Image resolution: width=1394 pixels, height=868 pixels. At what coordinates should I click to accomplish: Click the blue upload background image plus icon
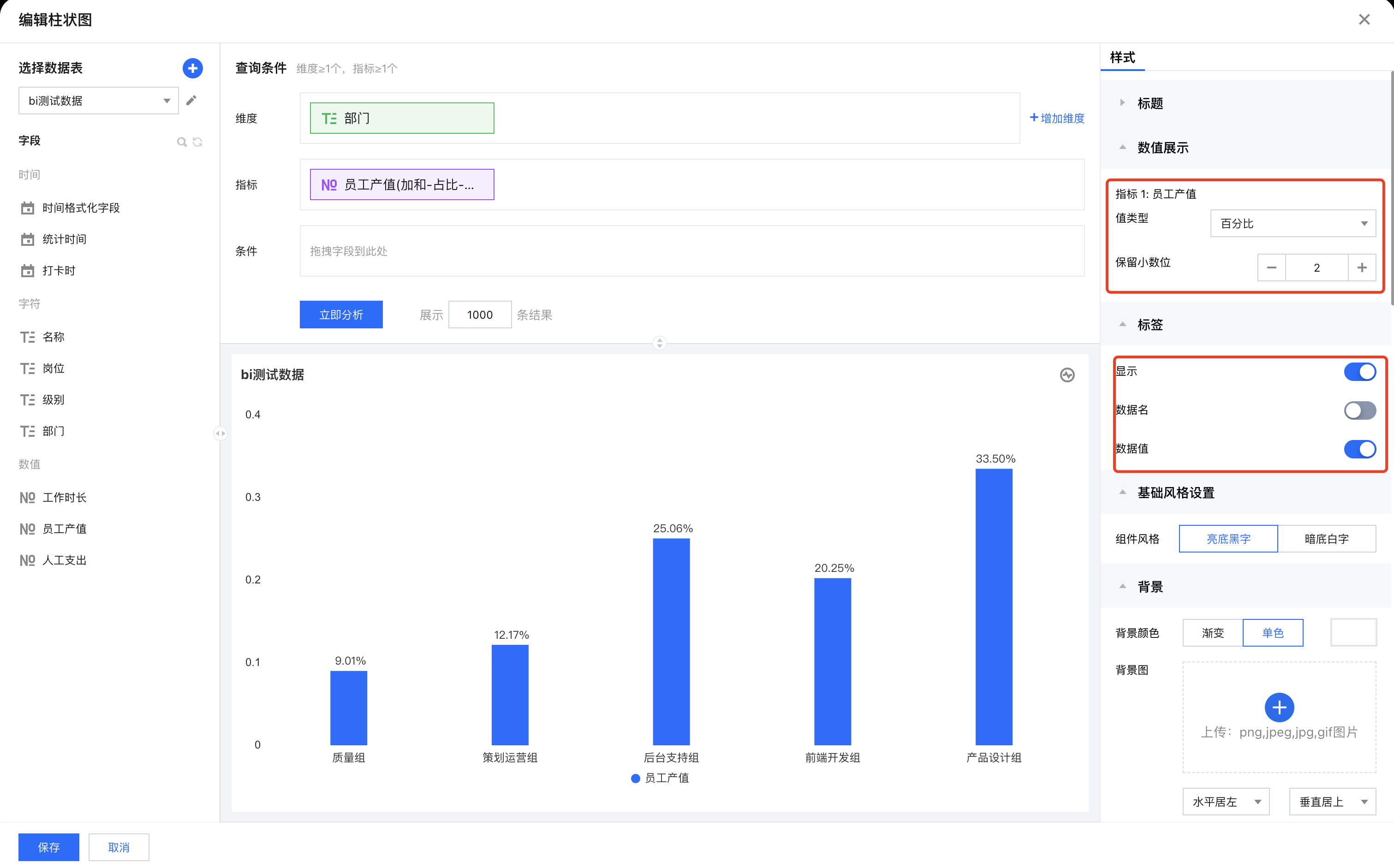tap(1279, 707)
